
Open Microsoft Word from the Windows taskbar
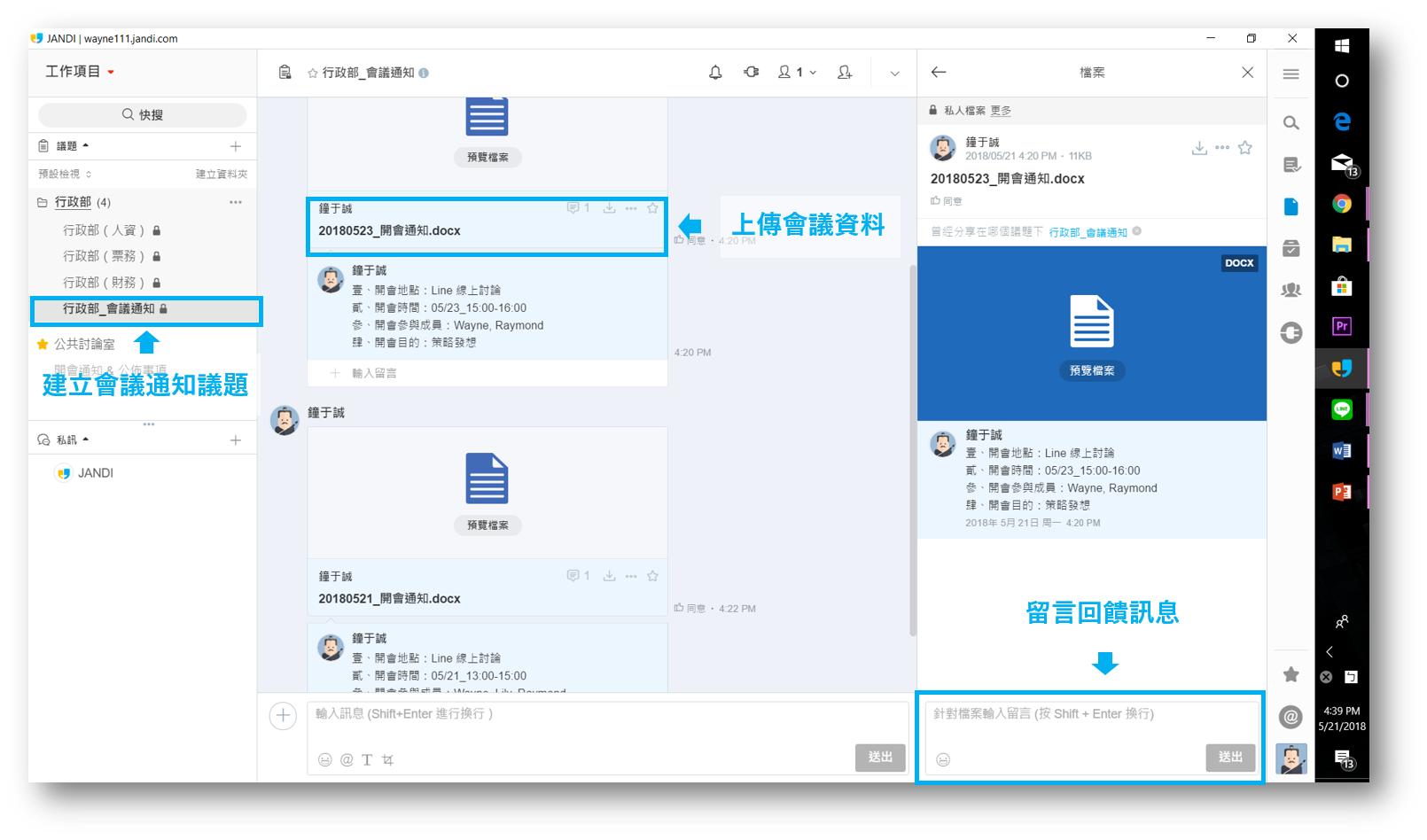click(1342, 451)
